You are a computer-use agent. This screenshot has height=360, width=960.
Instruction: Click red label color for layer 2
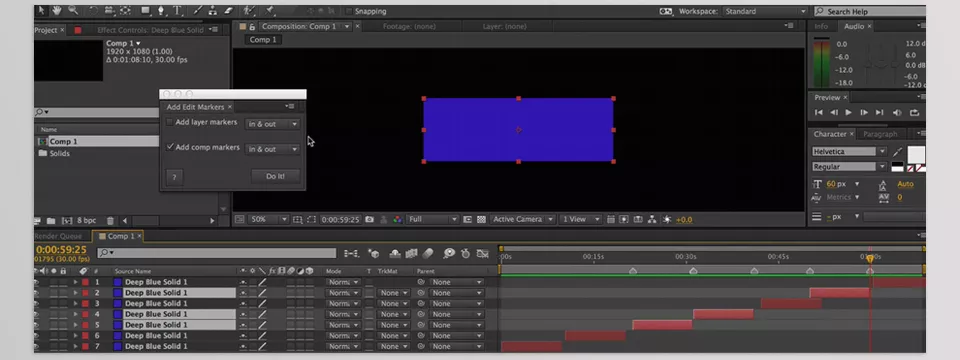[x=85, y=293]
